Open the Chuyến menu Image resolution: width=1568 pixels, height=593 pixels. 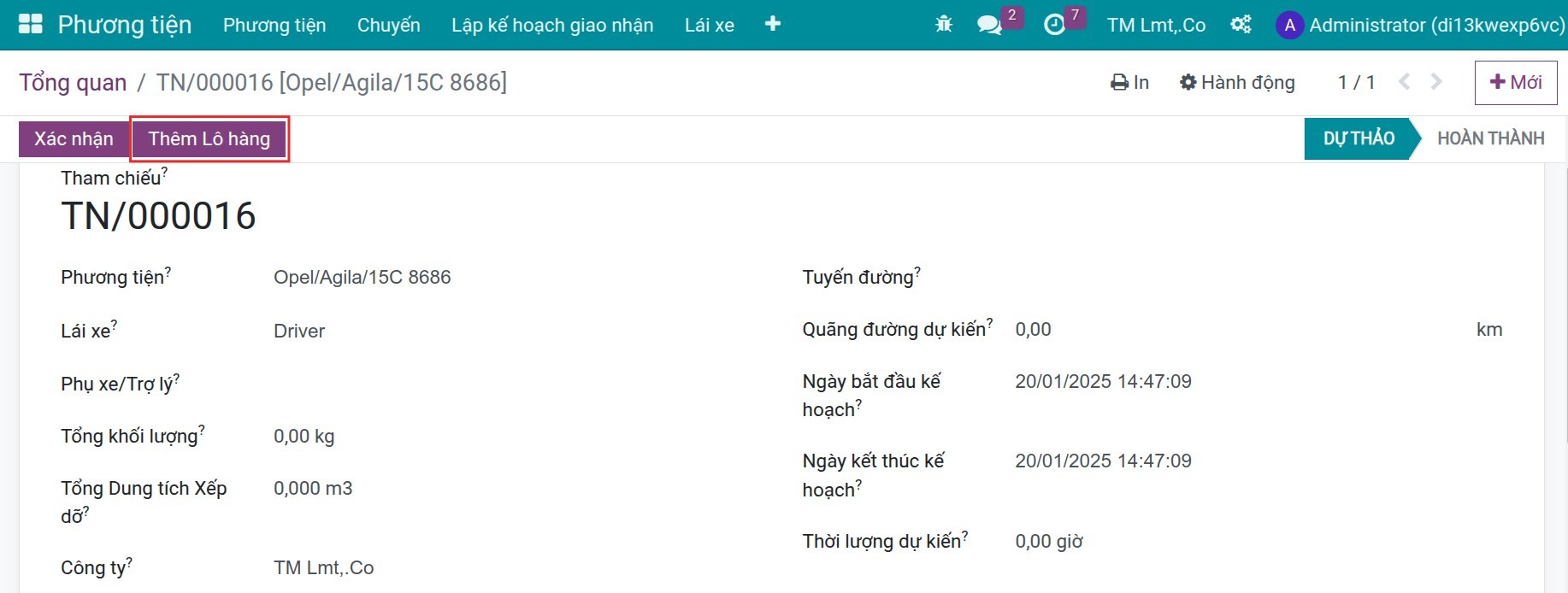click(x=389, y=25)
